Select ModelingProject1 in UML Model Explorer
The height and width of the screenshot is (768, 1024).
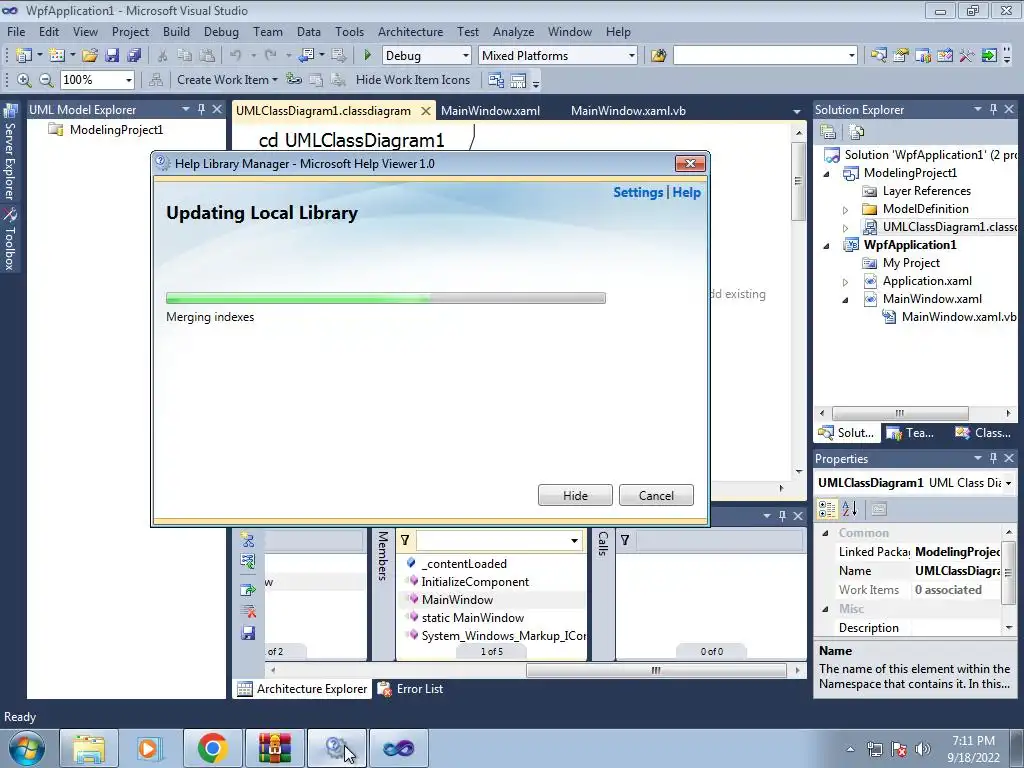(116, 129)
